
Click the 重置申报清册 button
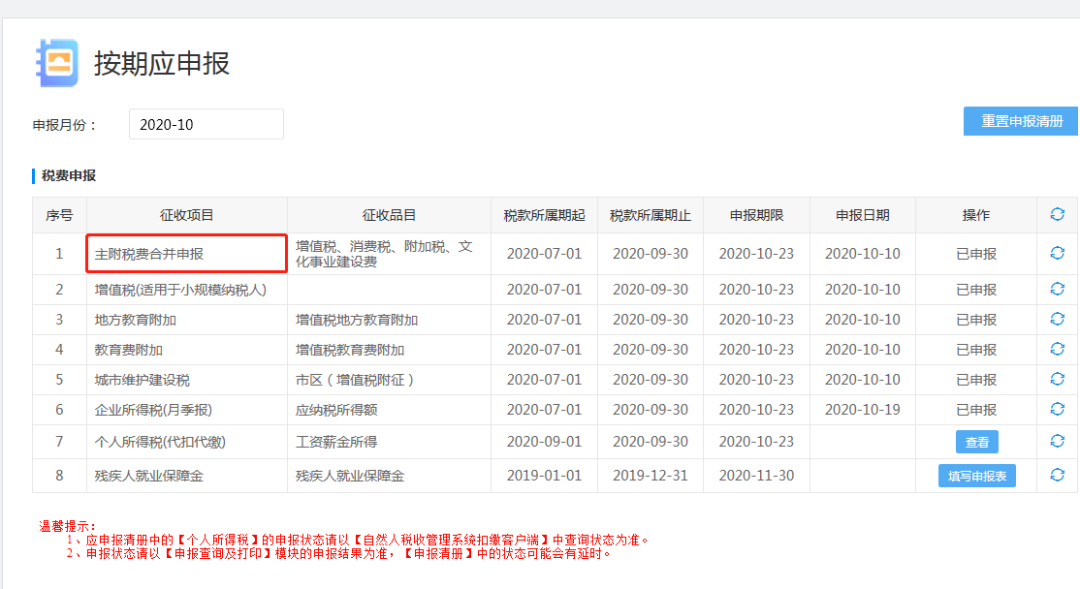(x=1021, y=121)
